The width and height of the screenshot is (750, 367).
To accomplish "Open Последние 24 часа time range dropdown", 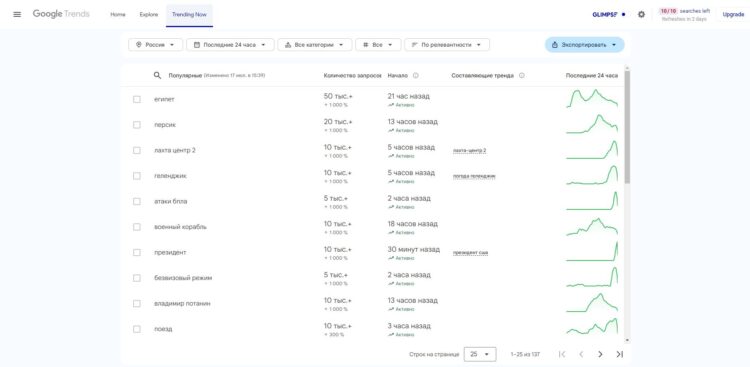I will pos(230,44).
